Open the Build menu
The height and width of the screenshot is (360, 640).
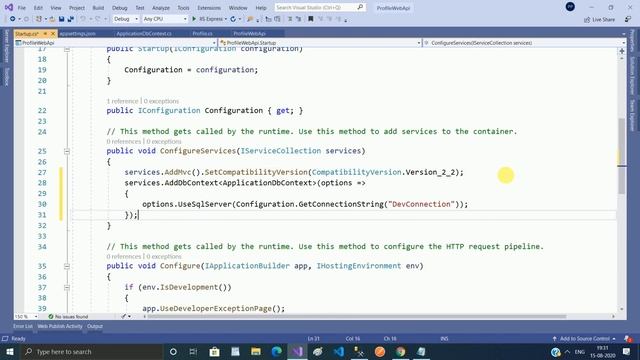pyautogui.click(x=98, y=8)
